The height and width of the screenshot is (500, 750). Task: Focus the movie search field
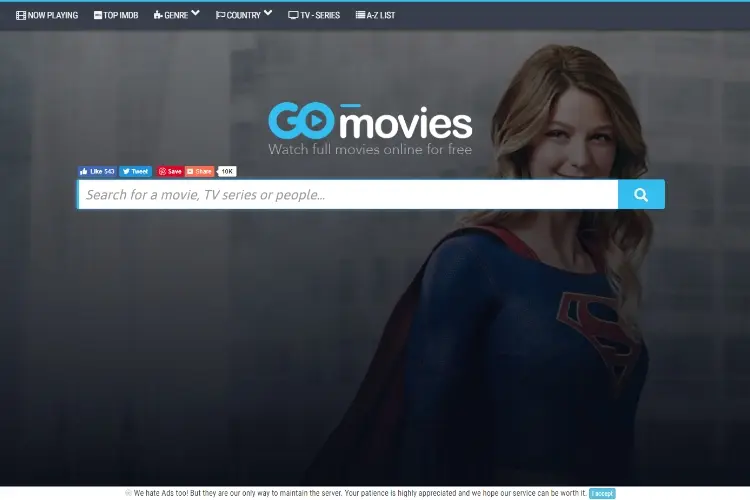[x=348, y=194]
